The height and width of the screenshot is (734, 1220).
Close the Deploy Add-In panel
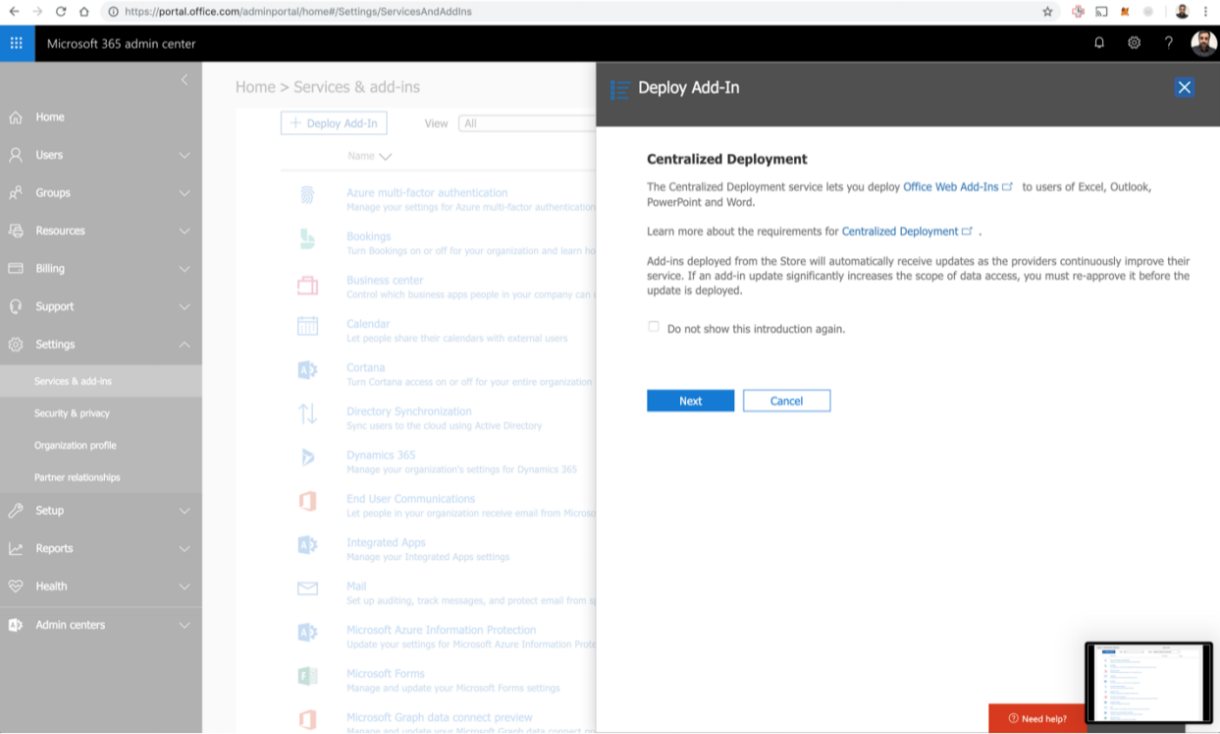[1184, 87]
